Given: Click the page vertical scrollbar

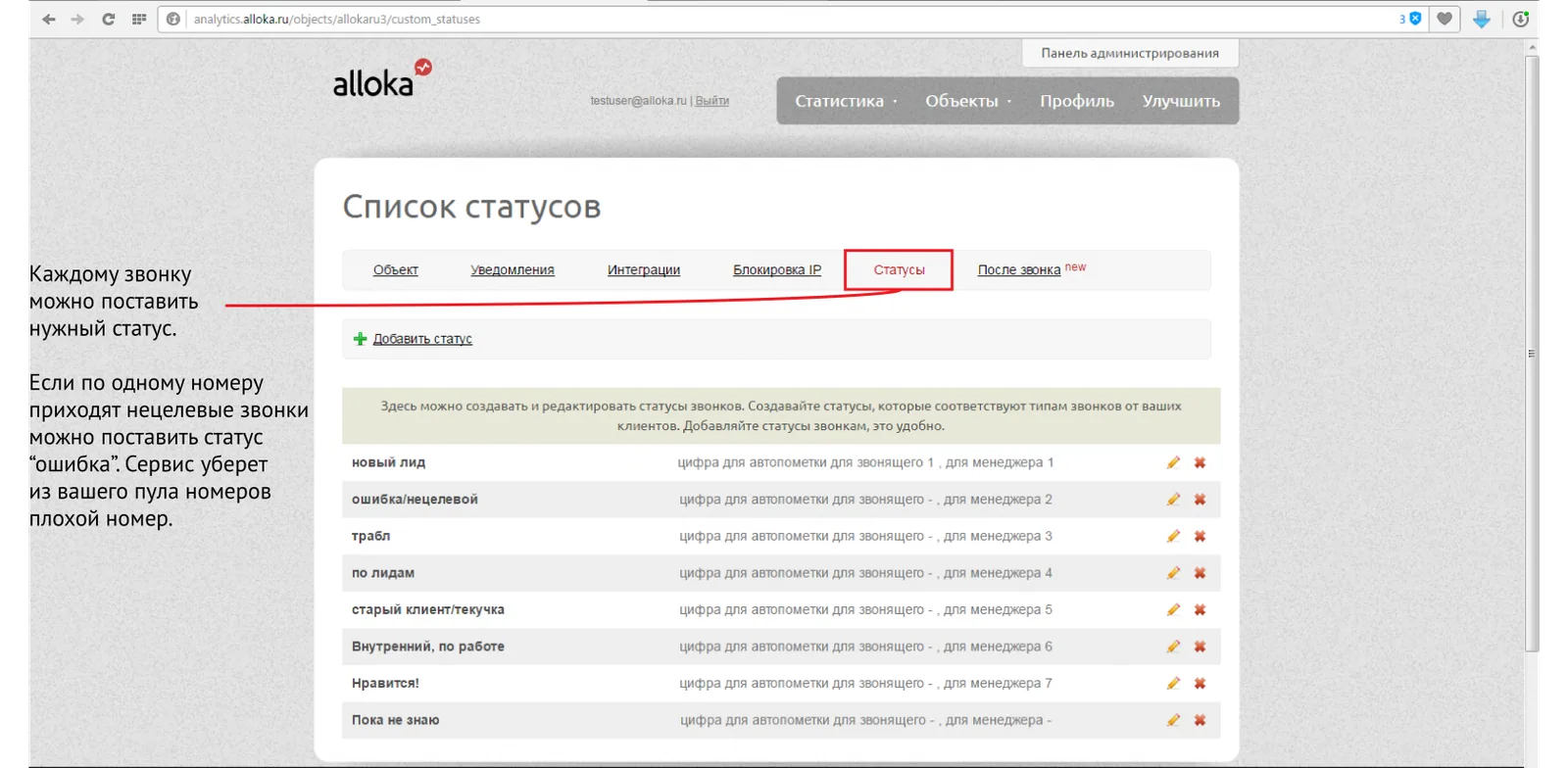Looking at the screenshot, I should (x=1532, y=353).
